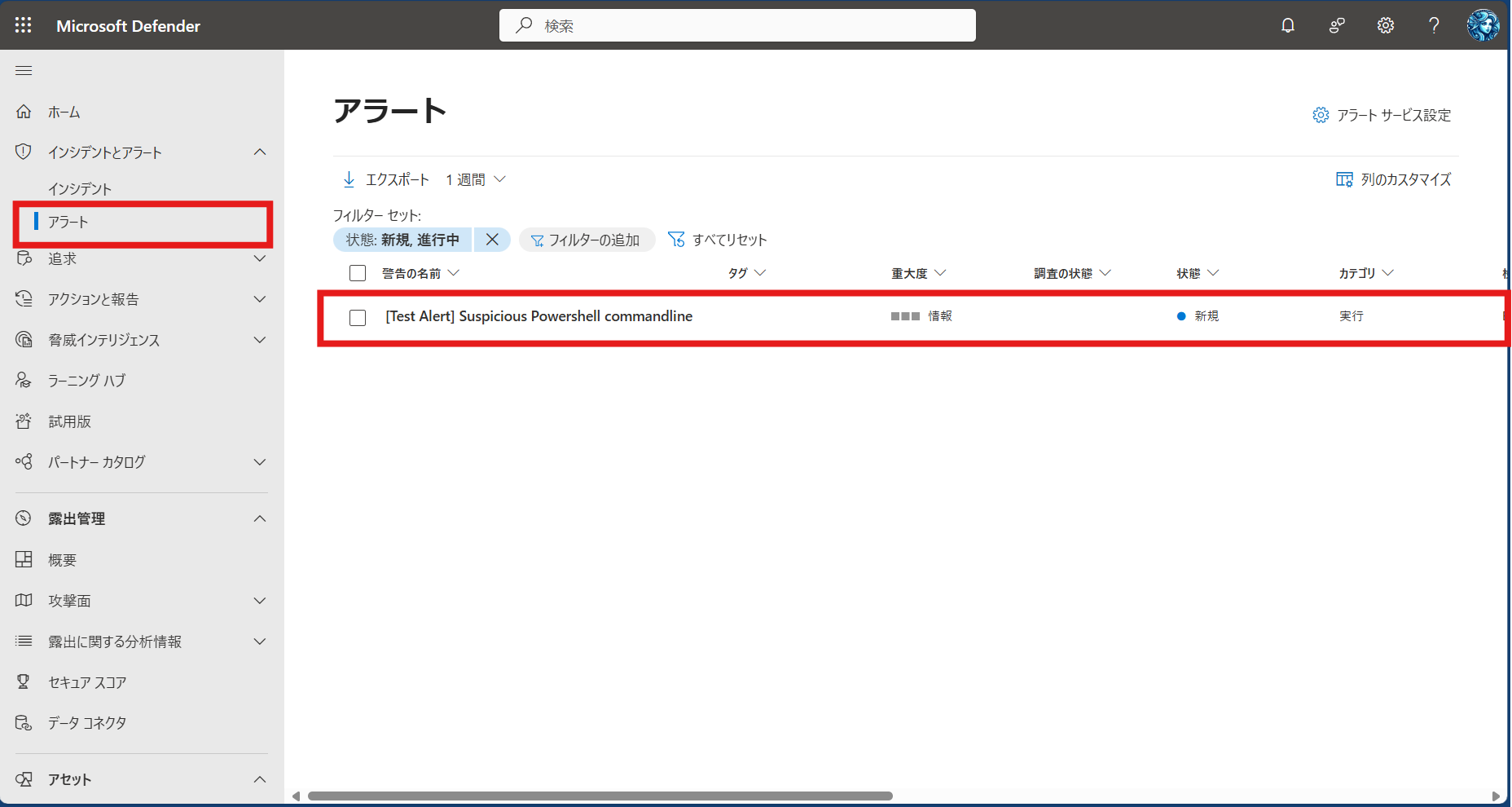Open the app launcher grid icon
1512x807 pixels.
[x=24, y=25]
